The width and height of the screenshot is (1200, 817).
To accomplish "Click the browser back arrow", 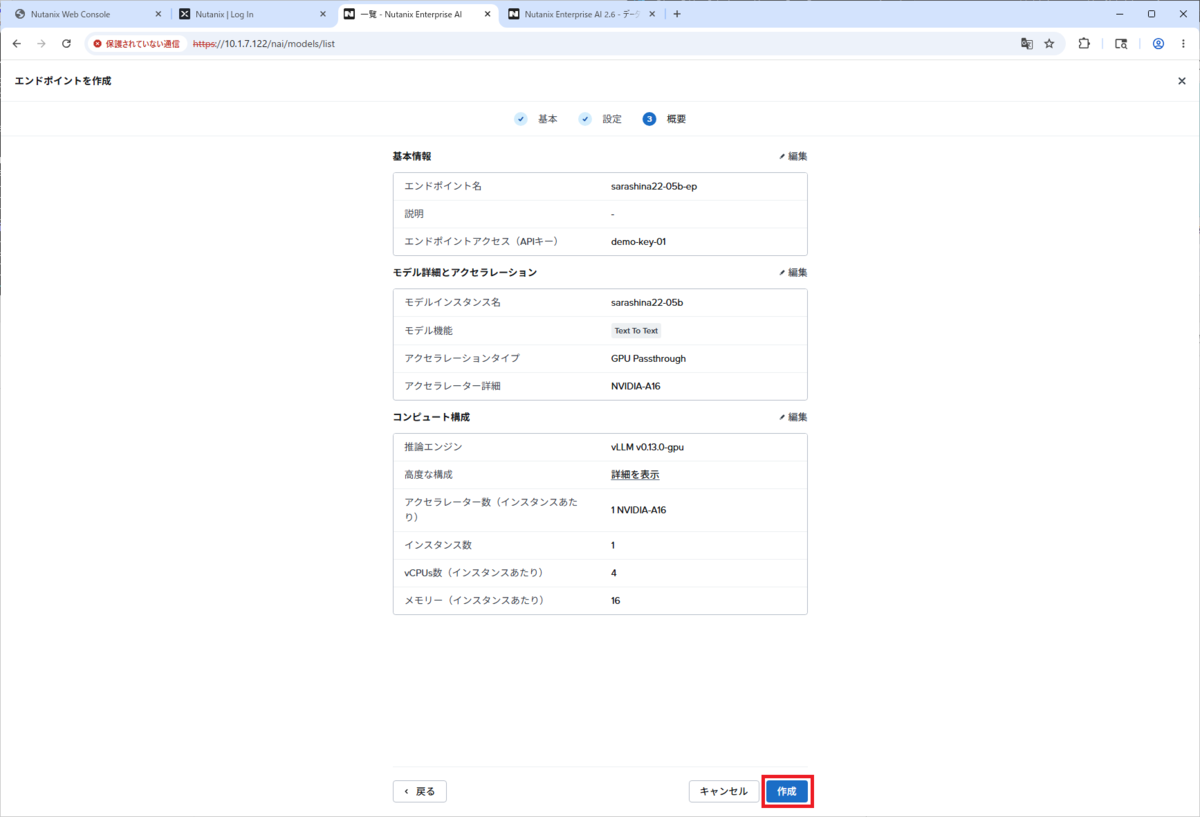I will pyautogui.click(x=17, y=44).
